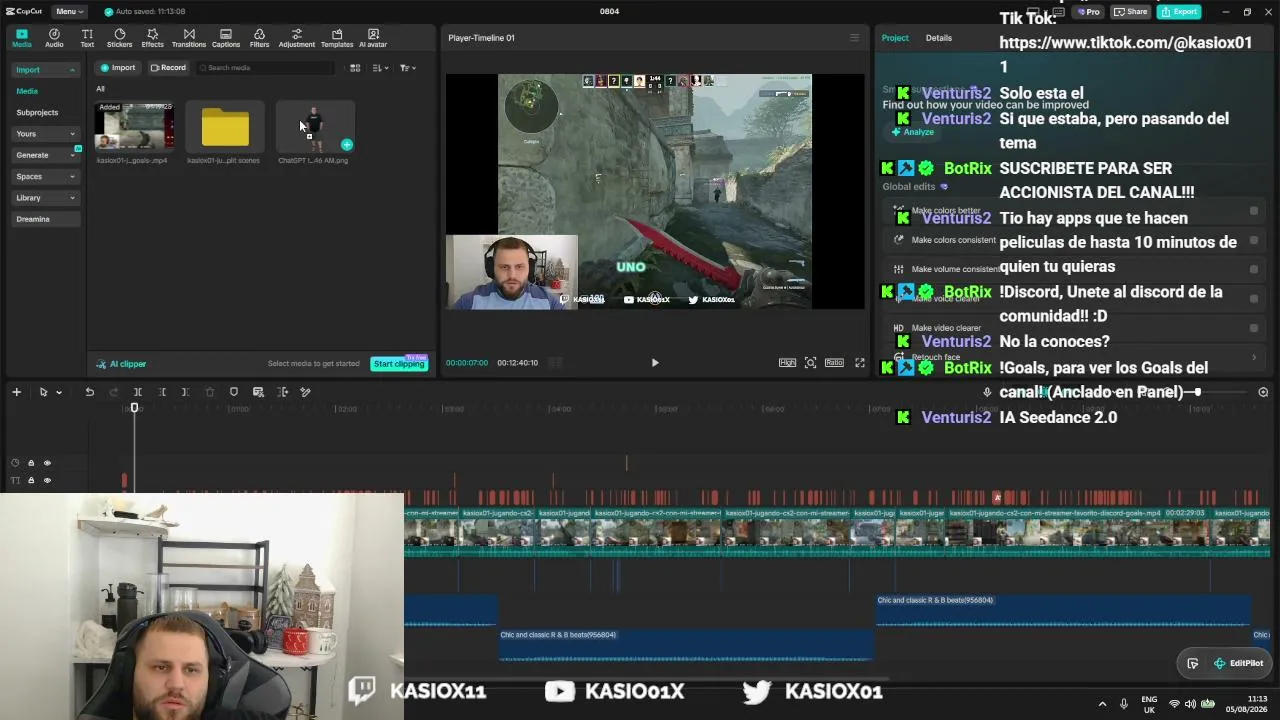Open the CapCut Menu dropdown
Viewport: 1280px width, 720px height.
[x=69, y=11]
